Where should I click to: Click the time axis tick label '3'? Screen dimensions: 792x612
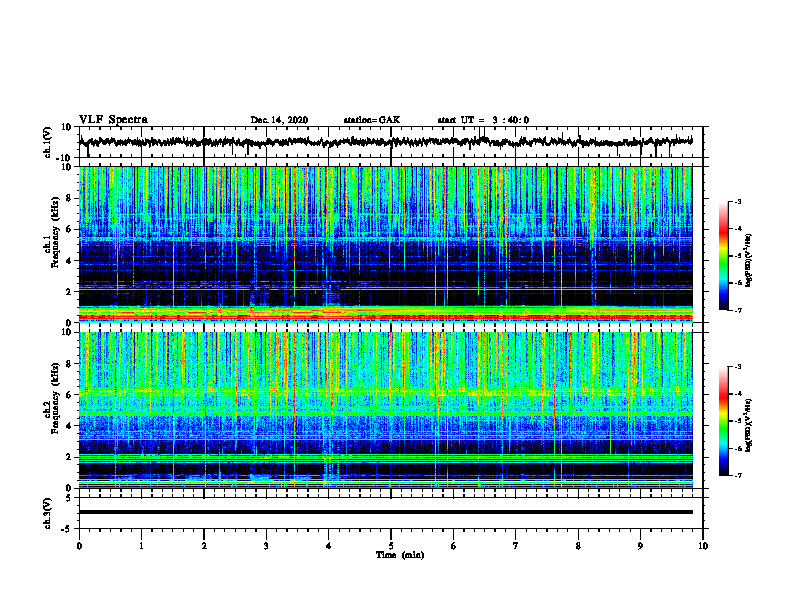[266, 546]
